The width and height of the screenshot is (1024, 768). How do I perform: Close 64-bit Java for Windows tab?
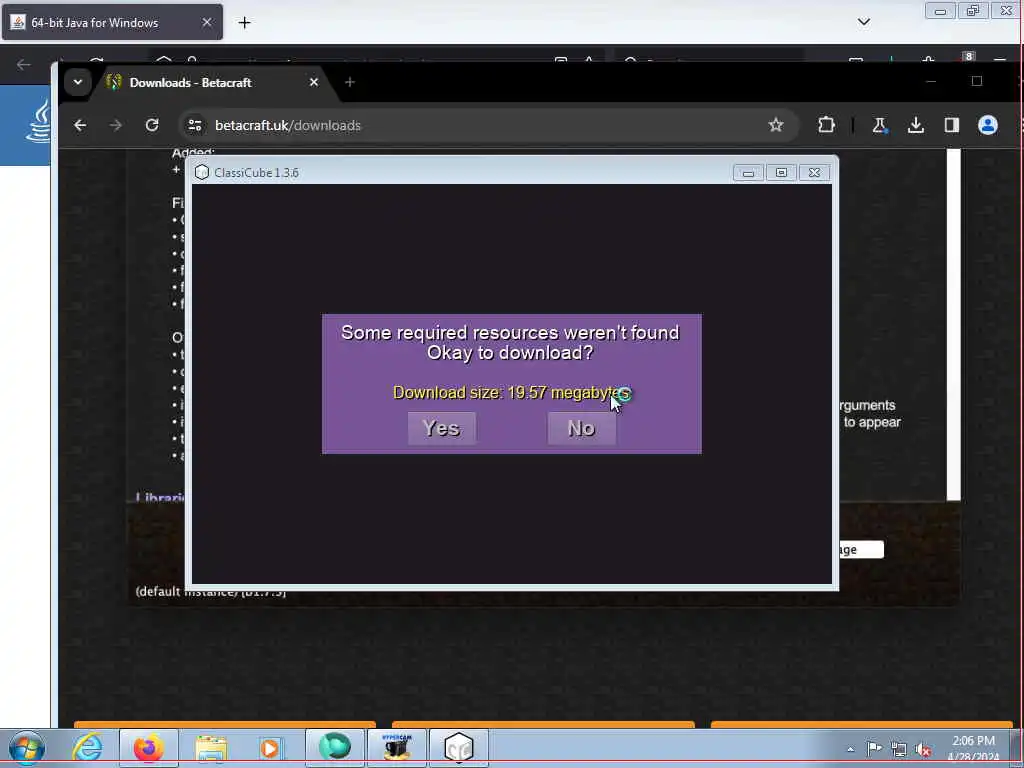coord(206,22)
